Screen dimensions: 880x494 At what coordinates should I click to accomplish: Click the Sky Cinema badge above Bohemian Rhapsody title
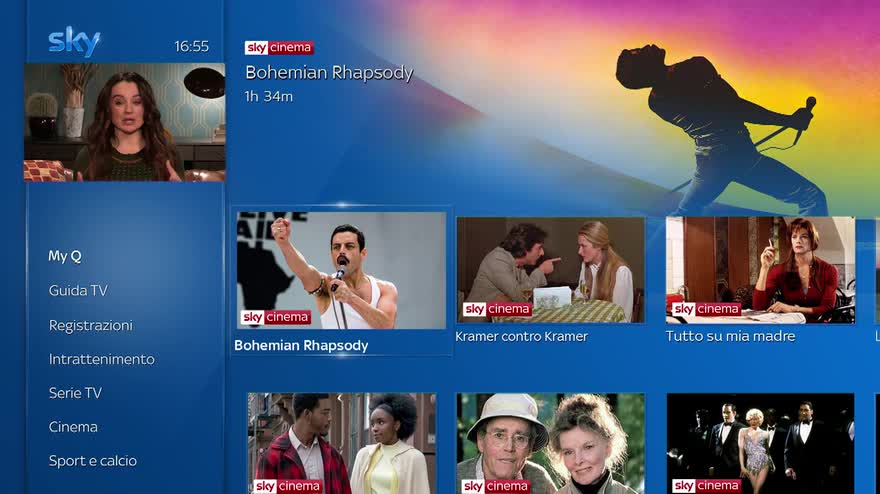click(x=279, y=48)
